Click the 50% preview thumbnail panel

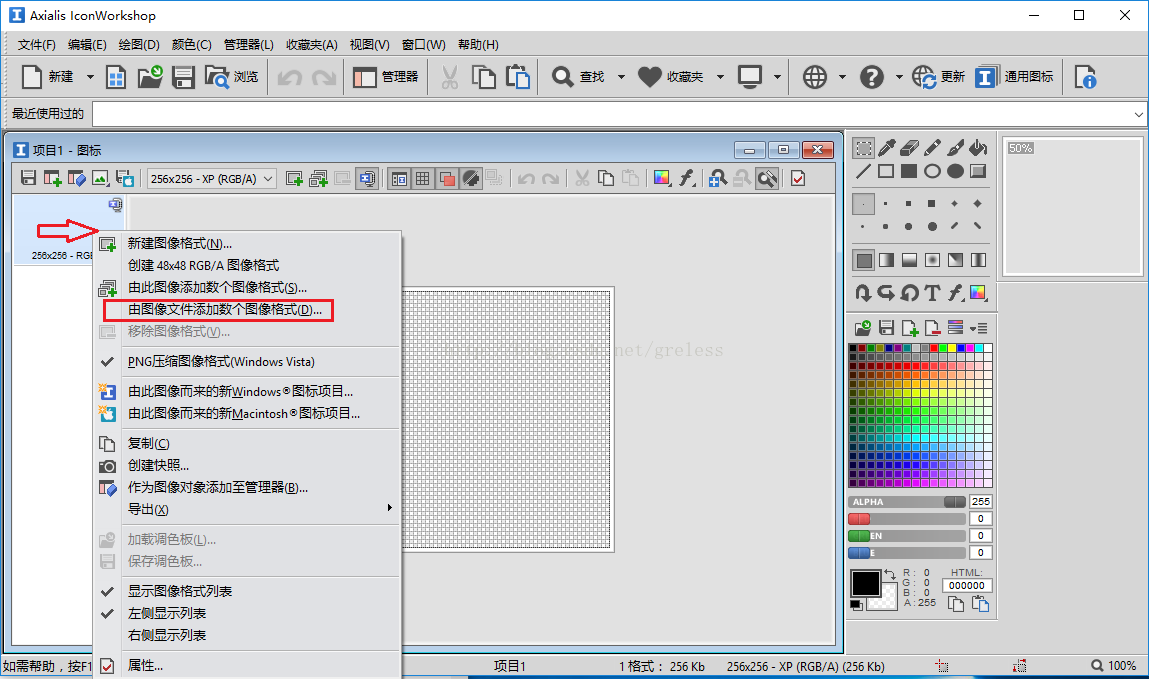click(x=1073, y=207)
